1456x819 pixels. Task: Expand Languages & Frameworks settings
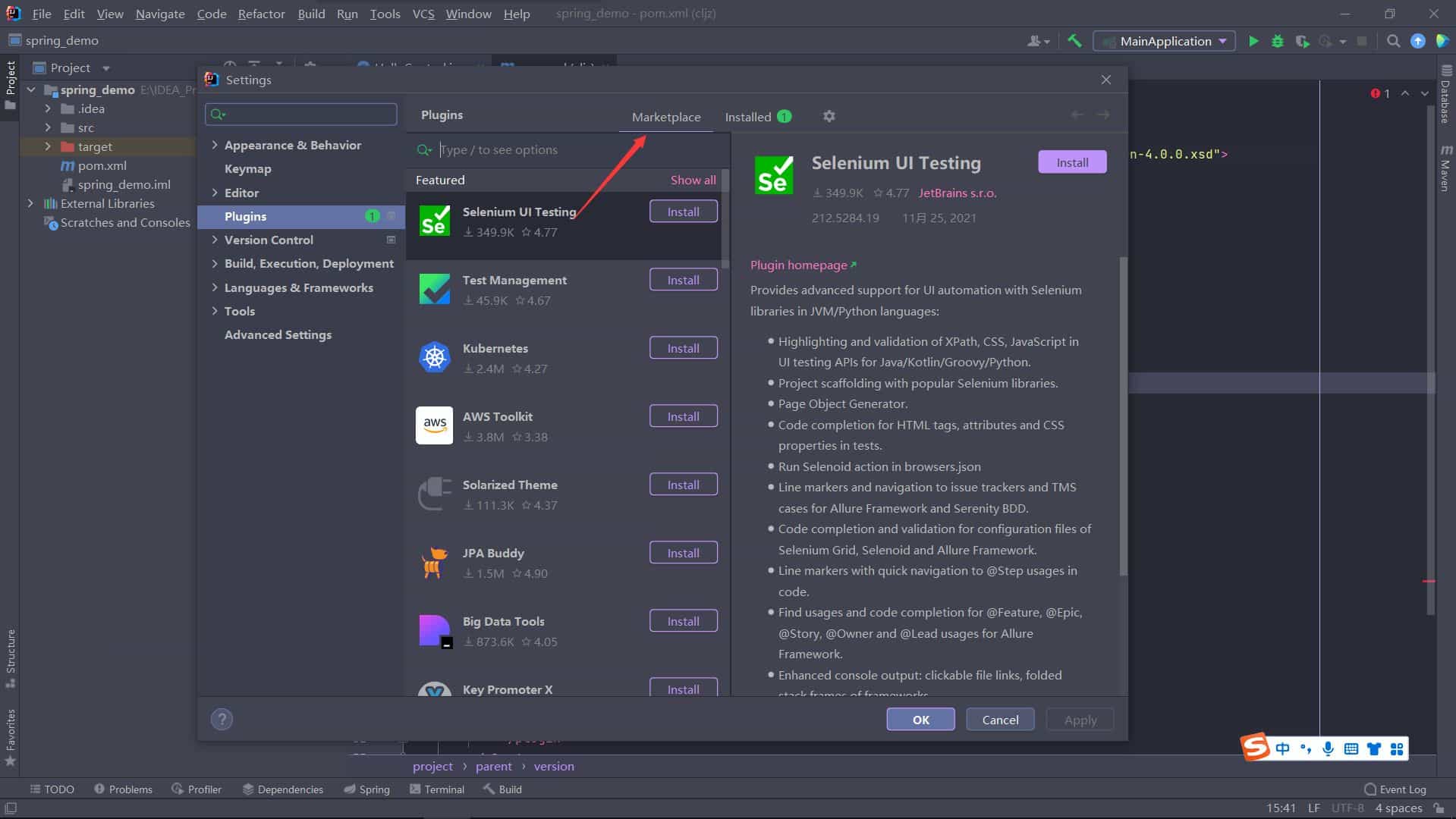click(x=215, y=287)
